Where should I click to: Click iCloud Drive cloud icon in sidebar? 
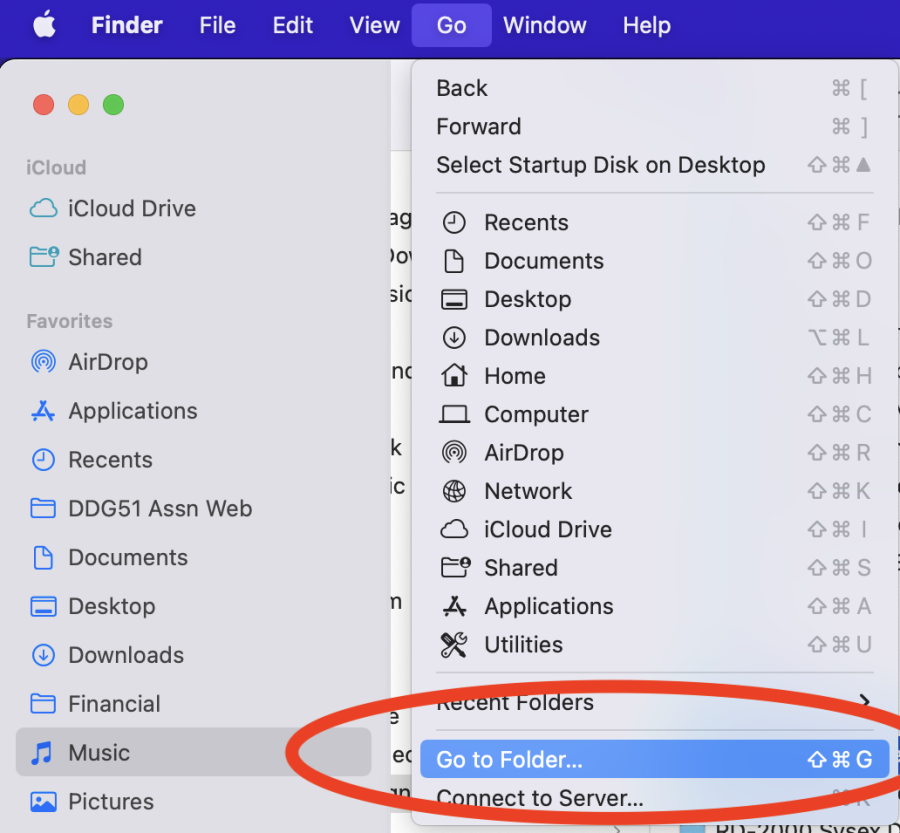[44, 208]
